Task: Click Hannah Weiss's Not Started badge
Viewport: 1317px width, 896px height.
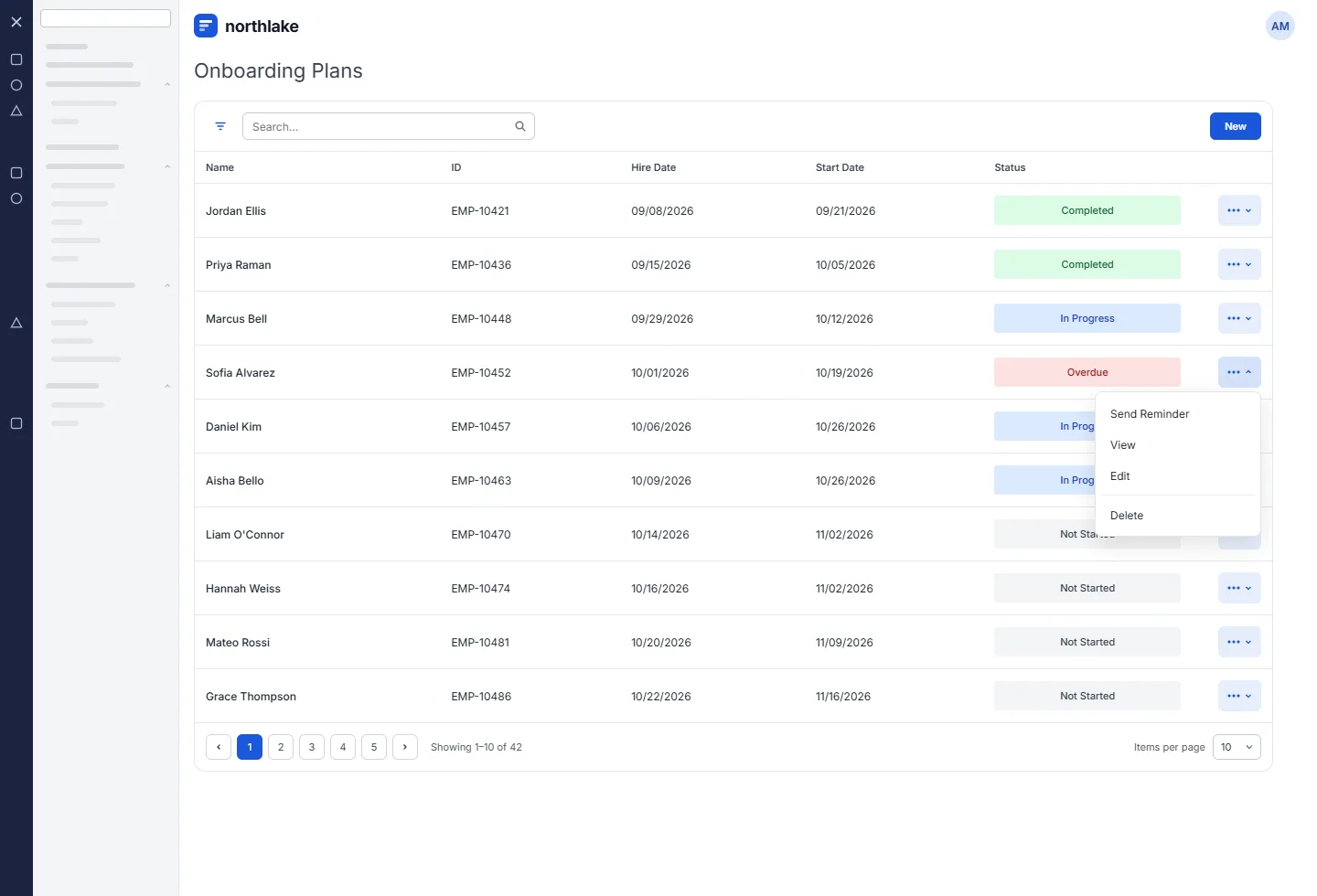Action: point(1087,588)
